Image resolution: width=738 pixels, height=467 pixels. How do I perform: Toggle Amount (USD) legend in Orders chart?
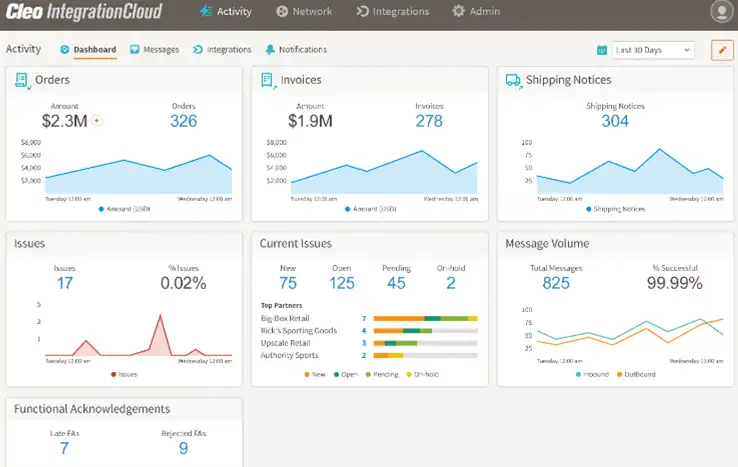click(124, 209)
